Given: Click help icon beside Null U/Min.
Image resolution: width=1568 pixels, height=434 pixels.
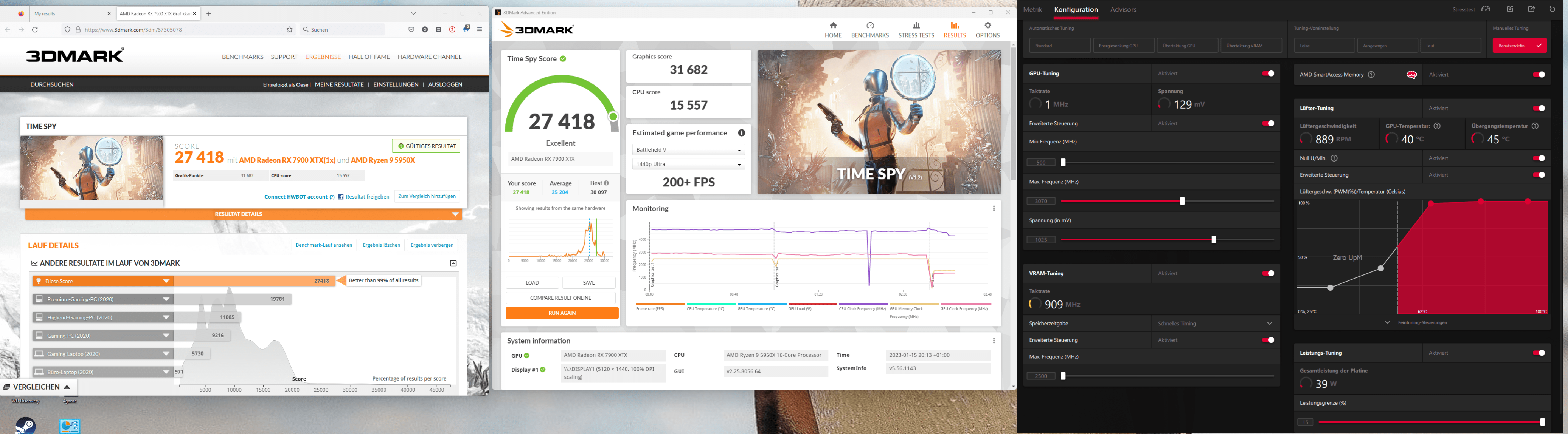Looking at the screenshot, I should click(1334, 158).
